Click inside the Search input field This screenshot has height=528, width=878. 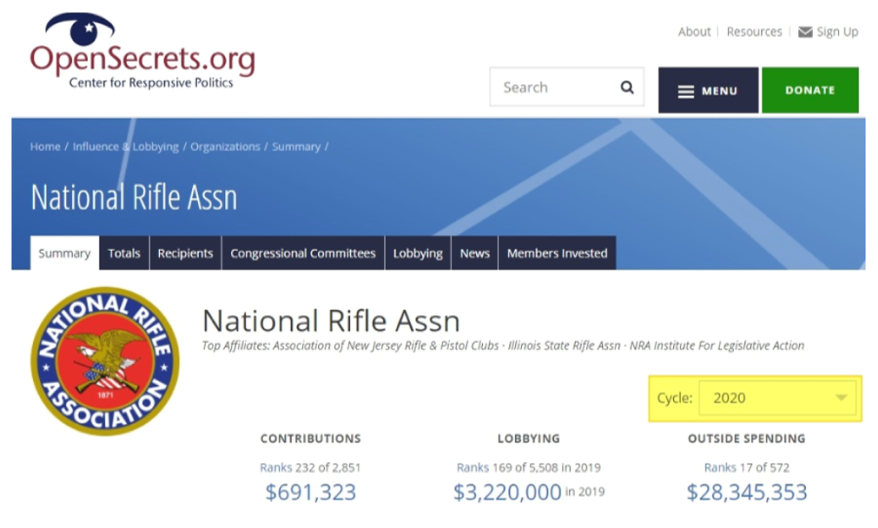554,87
